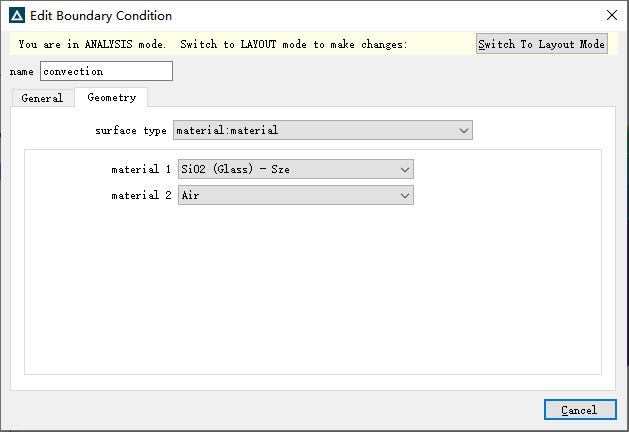Click the Switch To Layout Mode button
Screen dimensions: 629x432
(x=542, y=44)
